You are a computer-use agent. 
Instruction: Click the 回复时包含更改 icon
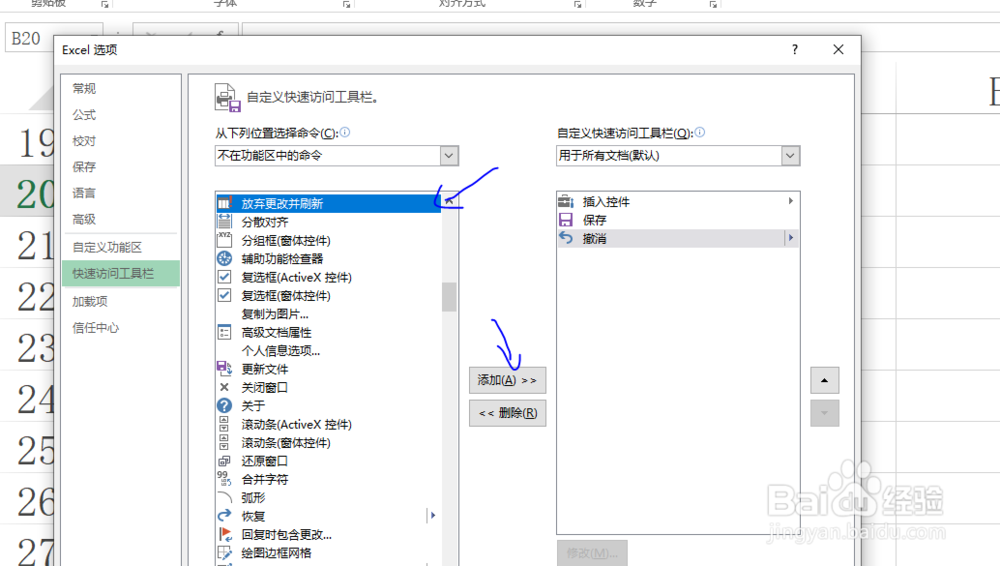click(224, 534)
